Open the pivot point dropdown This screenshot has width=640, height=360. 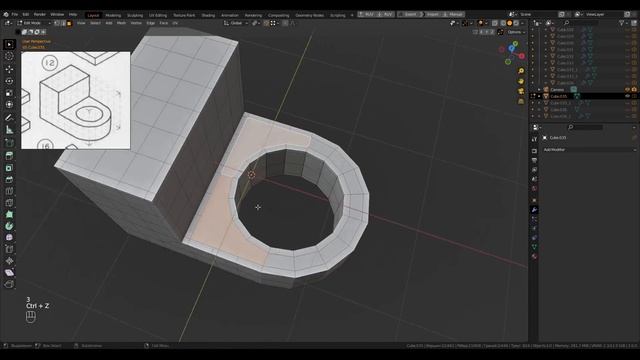click(x=256, y=23)
